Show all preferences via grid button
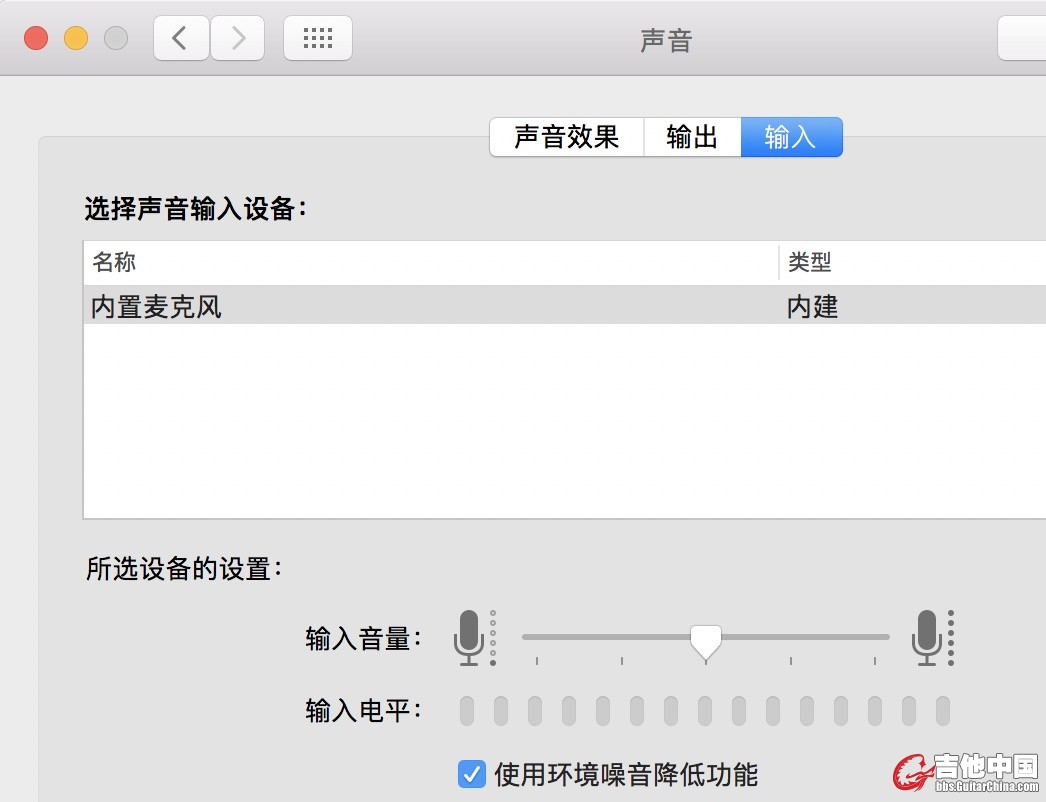The height and width of the screenshot is (802, 1046). 318,39
